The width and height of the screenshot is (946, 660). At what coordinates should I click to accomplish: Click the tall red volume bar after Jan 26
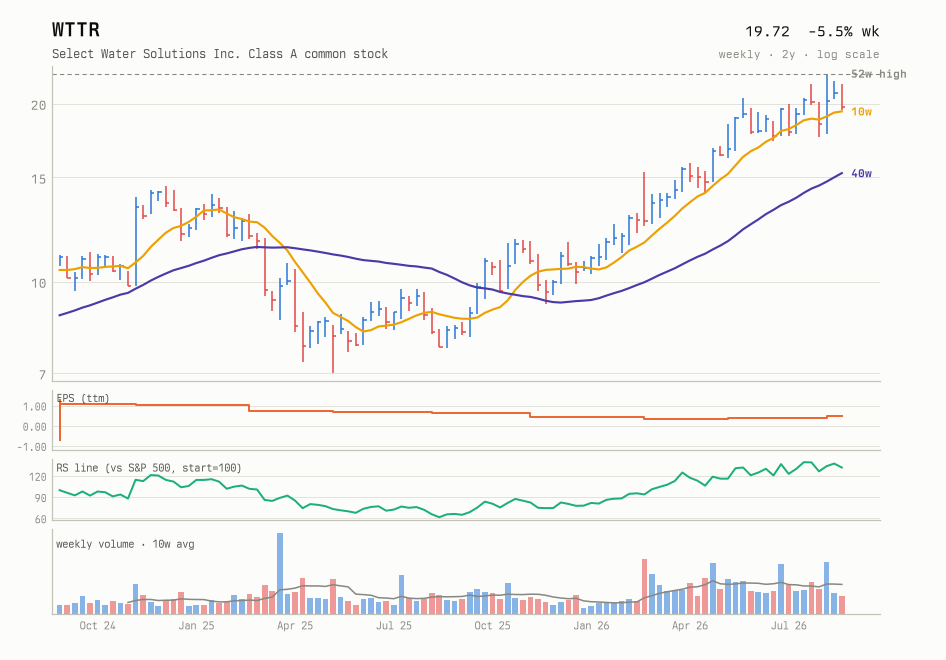(644, 587)
